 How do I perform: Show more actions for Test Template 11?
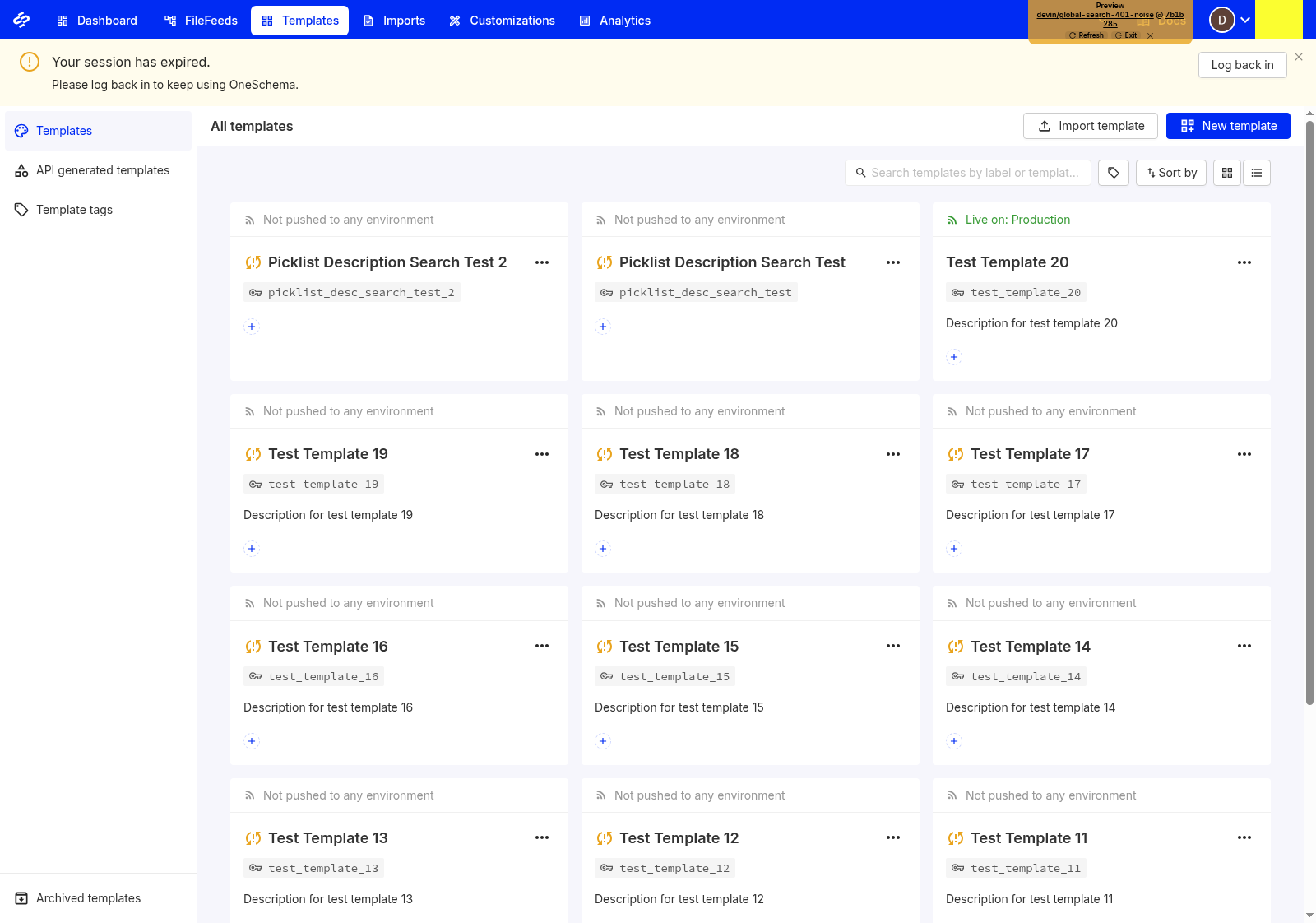click(1244, 837)
